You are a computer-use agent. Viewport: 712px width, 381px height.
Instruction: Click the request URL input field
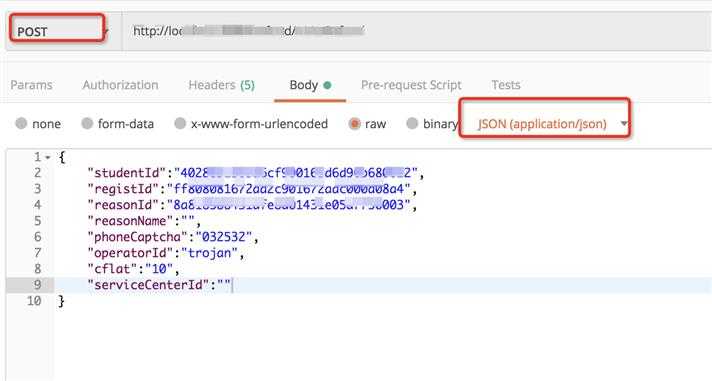pos(417,31)
